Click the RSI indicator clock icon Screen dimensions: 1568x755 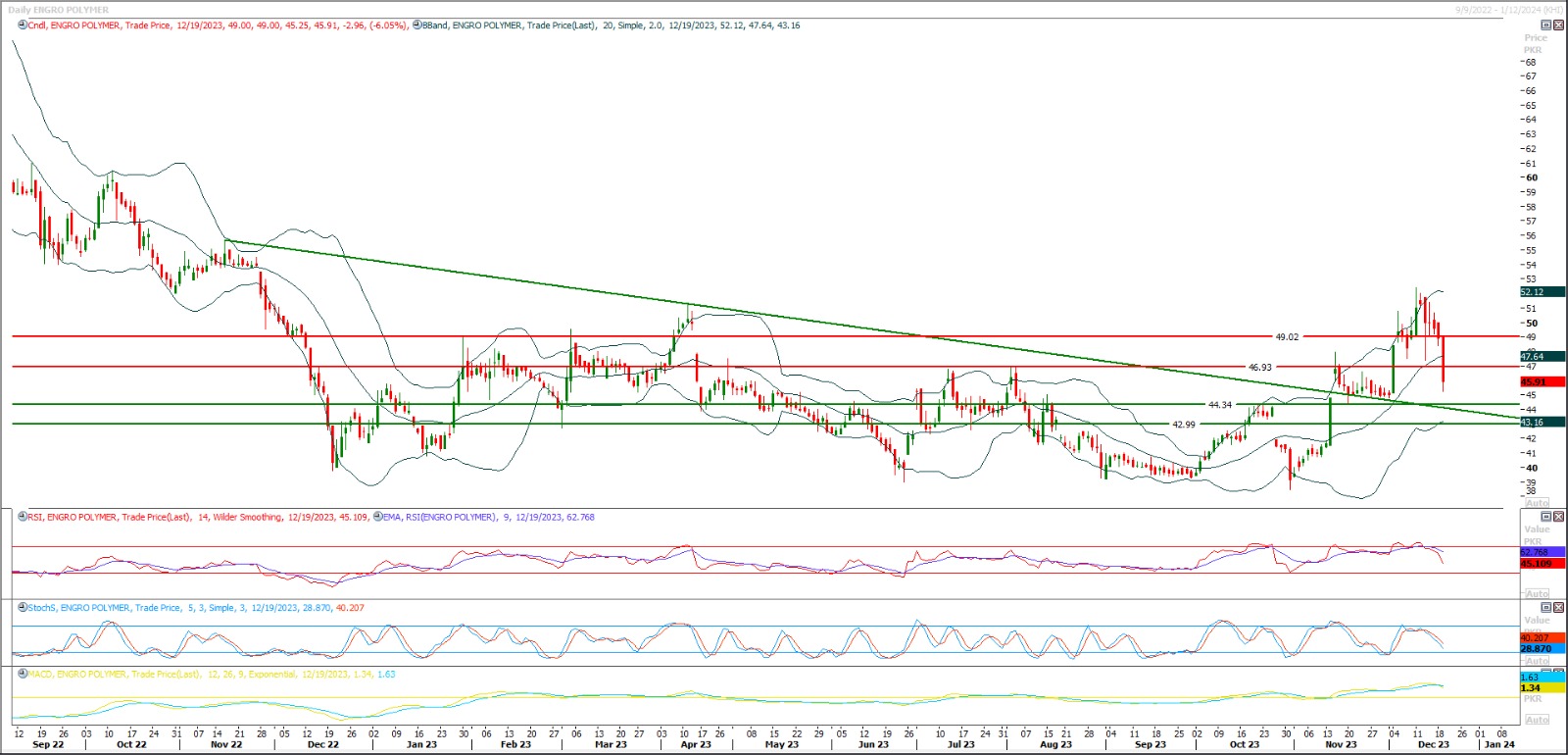click(x=23, y=517)
